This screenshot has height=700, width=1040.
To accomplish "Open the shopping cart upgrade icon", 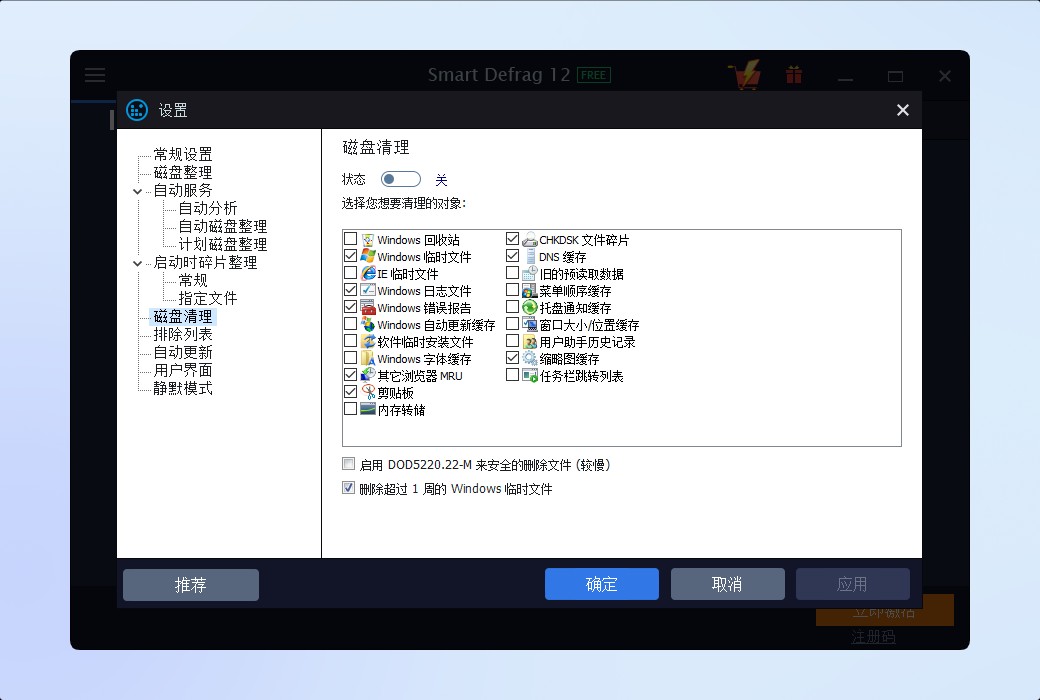I will click(745, 75).
